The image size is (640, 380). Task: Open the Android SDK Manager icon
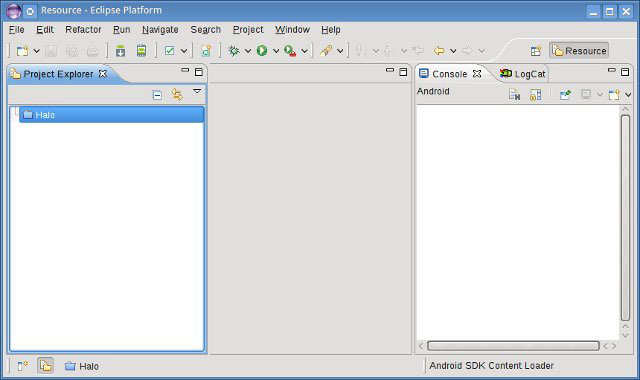[x=120, y=51]
